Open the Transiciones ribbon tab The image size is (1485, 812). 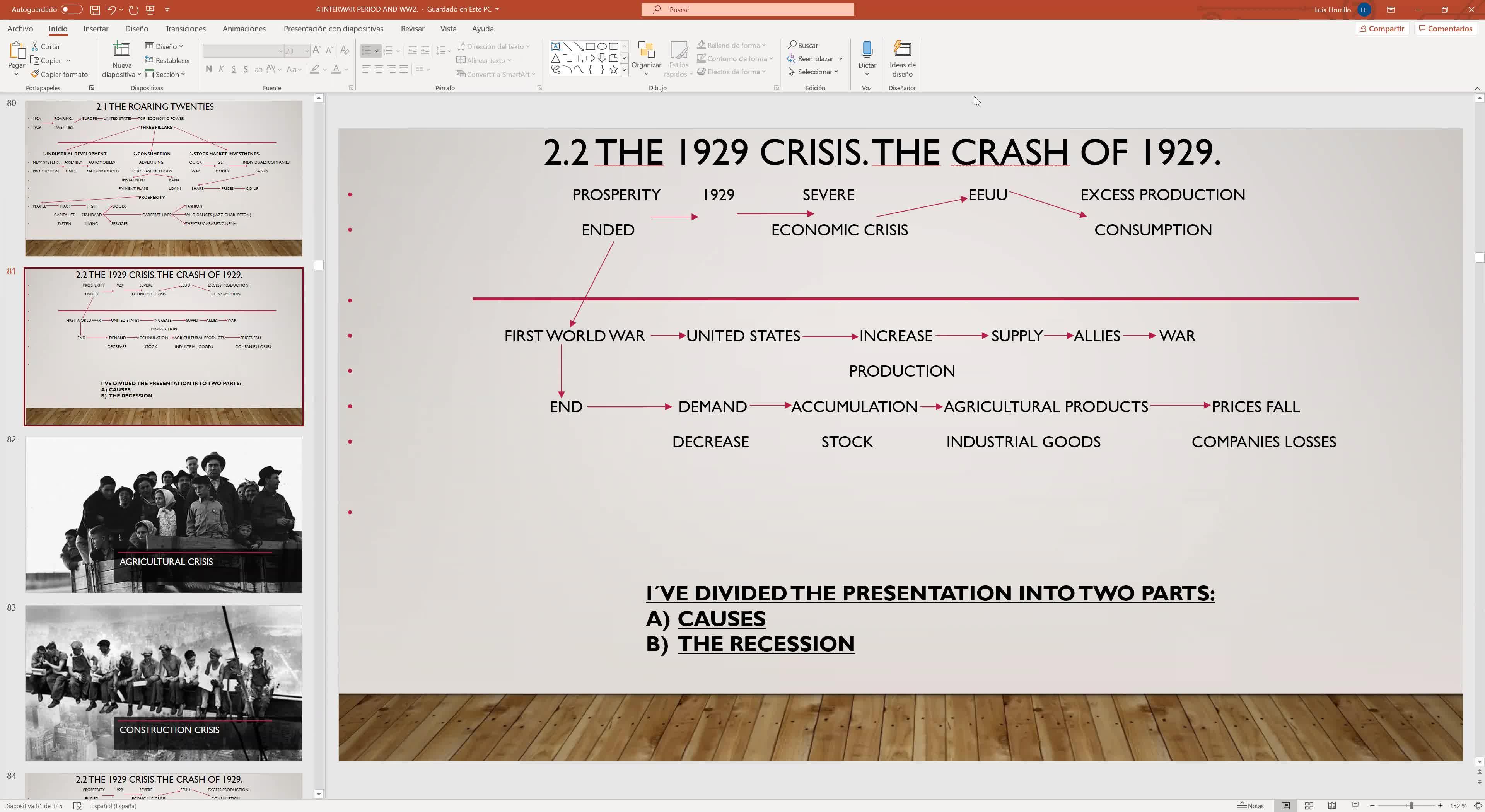coord(185,29)
